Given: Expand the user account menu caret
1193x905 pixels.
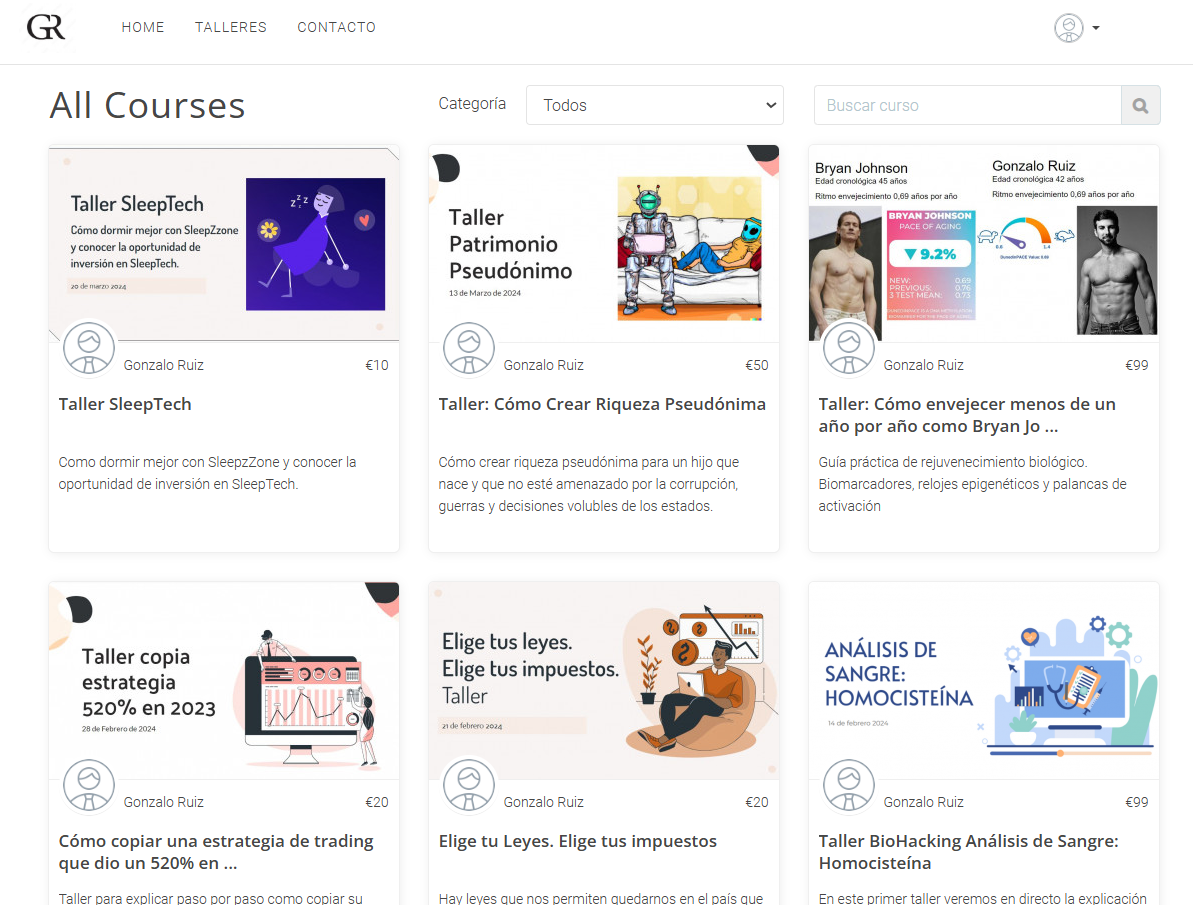Looking at the screenshot, I should point(1096,28).
